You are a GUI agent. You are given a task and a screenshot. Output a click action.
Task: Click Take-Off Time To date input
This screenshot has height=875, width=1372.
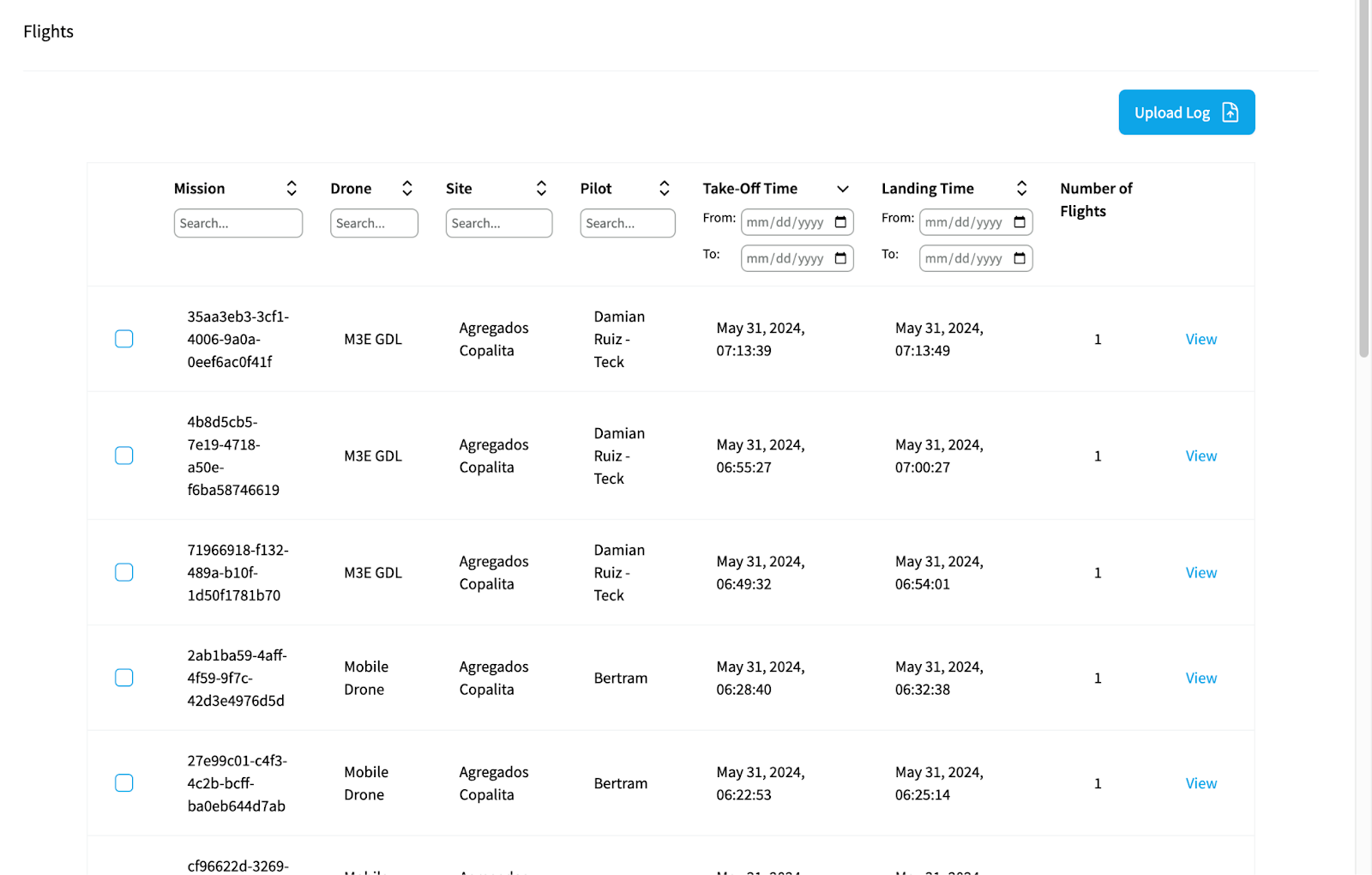(797, 258)
